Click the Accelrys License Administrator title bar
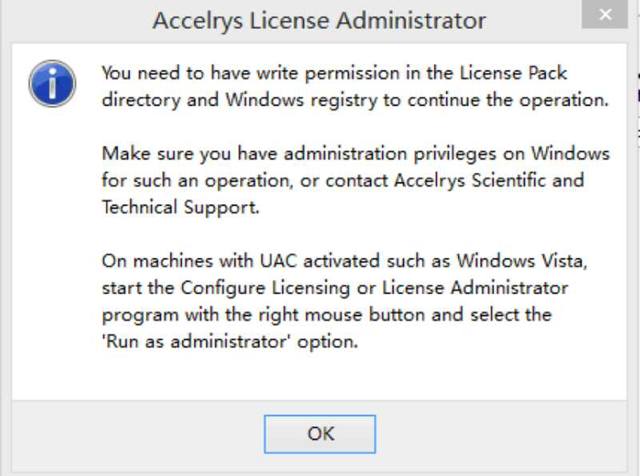 click(319, 20)
